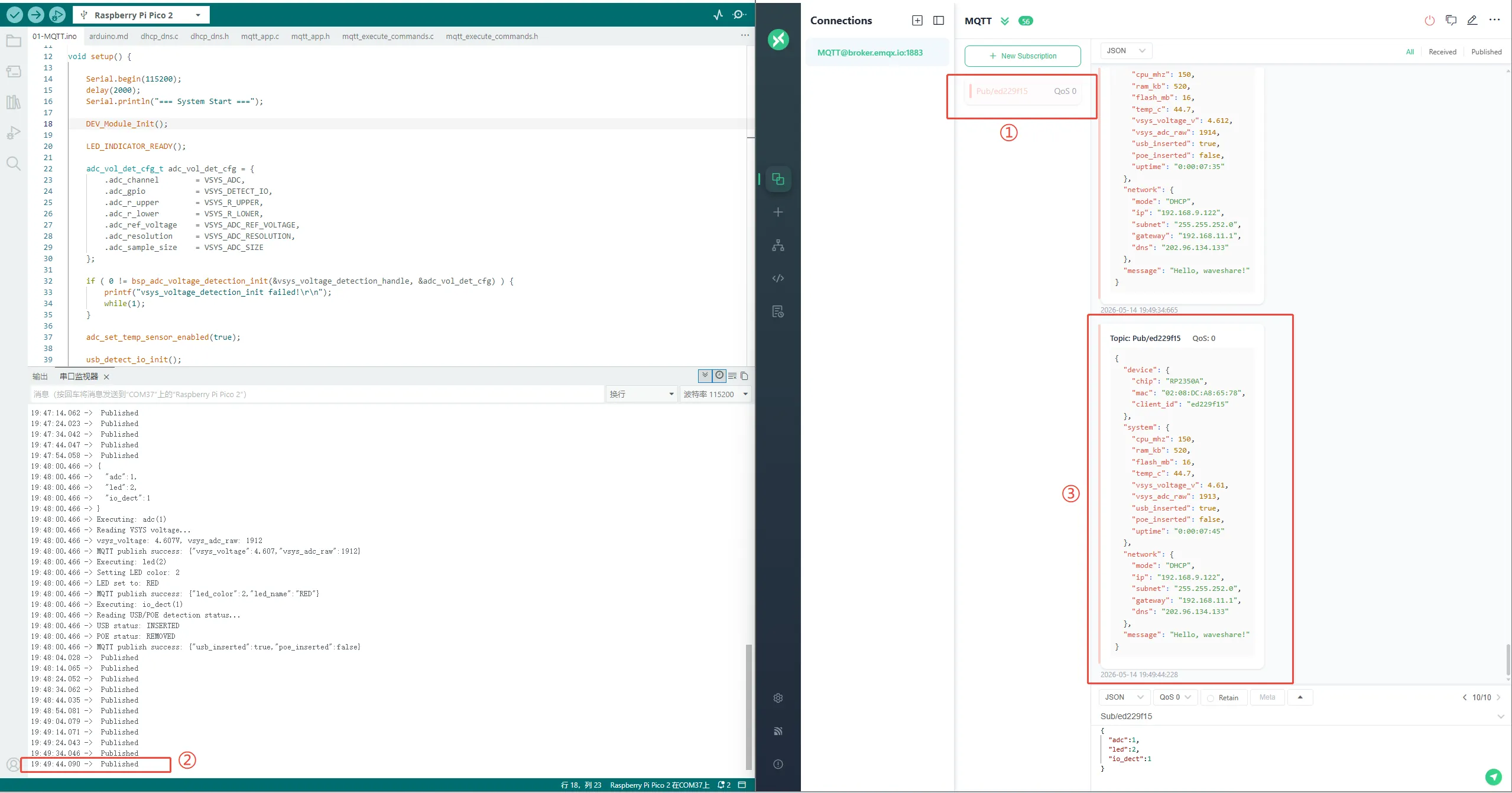Open the Library Manager sidebar icon
This screenshot has width=1512, height=793.
14,102
